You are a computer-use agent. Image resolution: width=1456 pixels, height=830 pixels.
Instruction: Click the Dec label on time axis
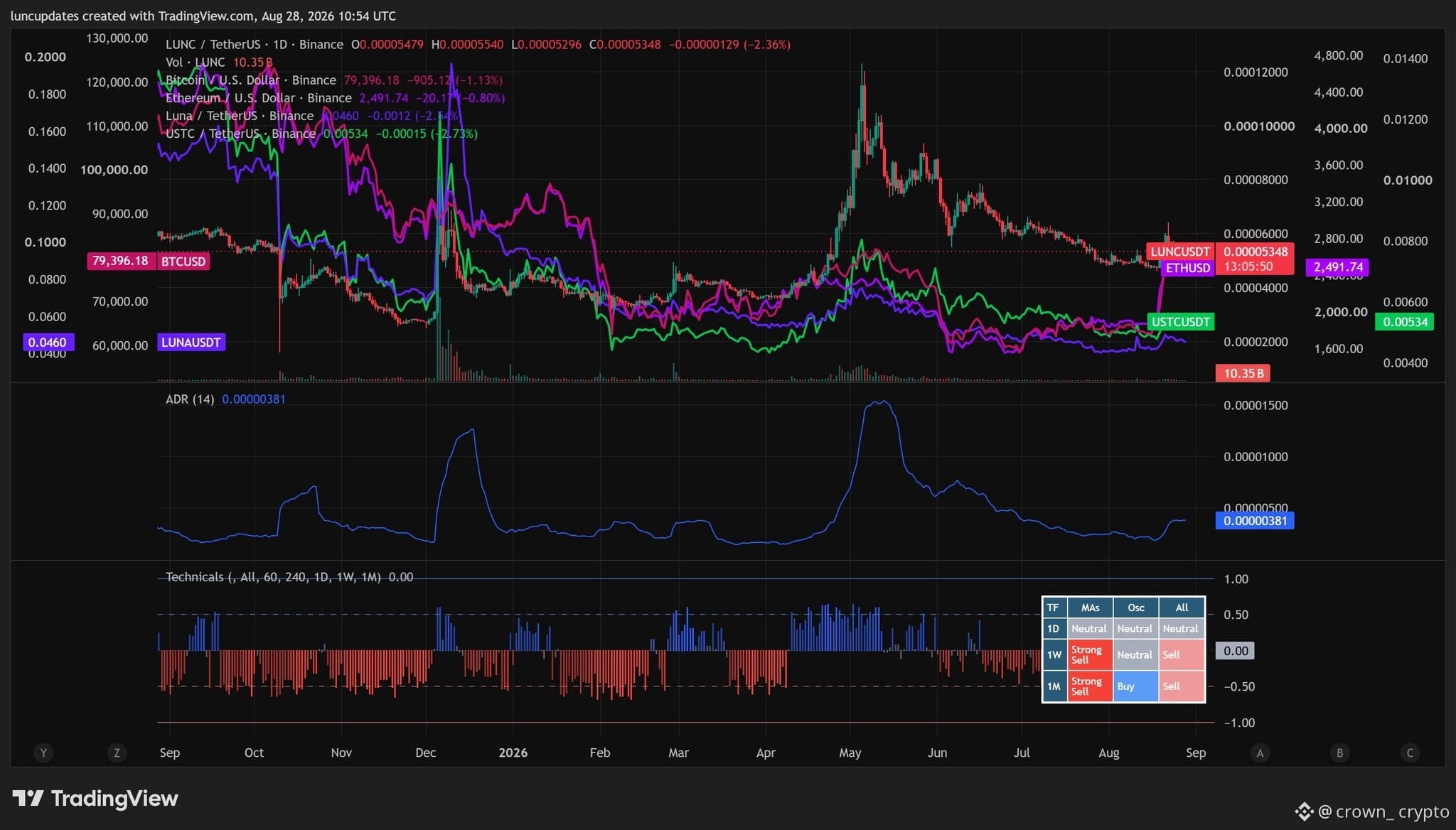click(426, 753)
